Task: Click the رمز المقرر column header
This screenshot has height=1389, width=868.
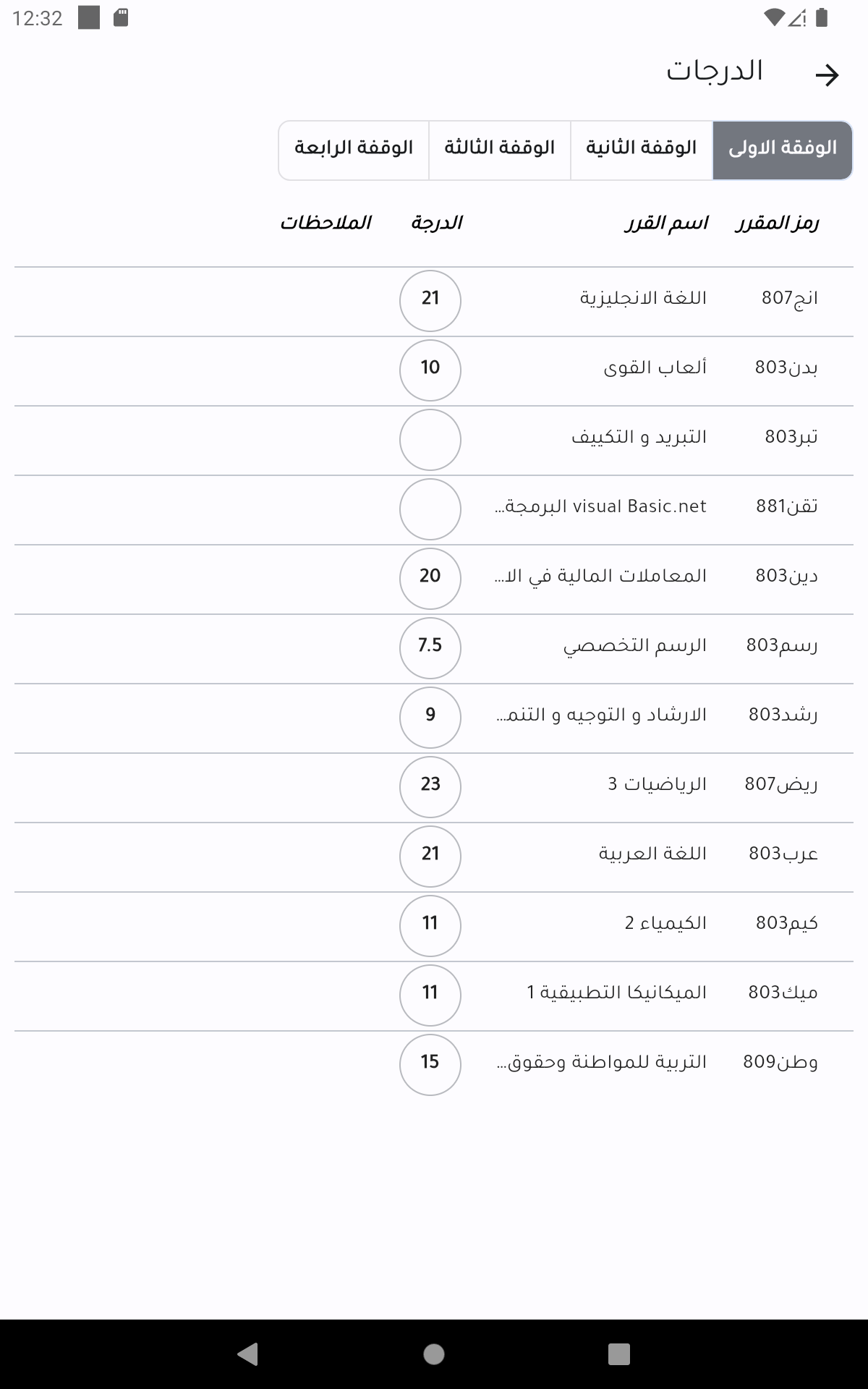Action: 777,223
